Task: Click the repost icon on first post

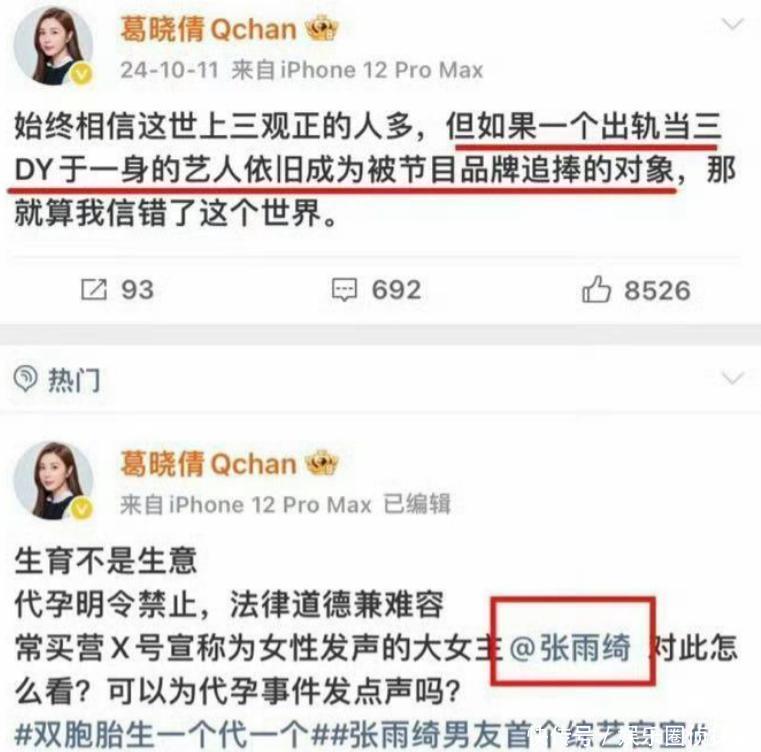Action: tap(94, 289)
